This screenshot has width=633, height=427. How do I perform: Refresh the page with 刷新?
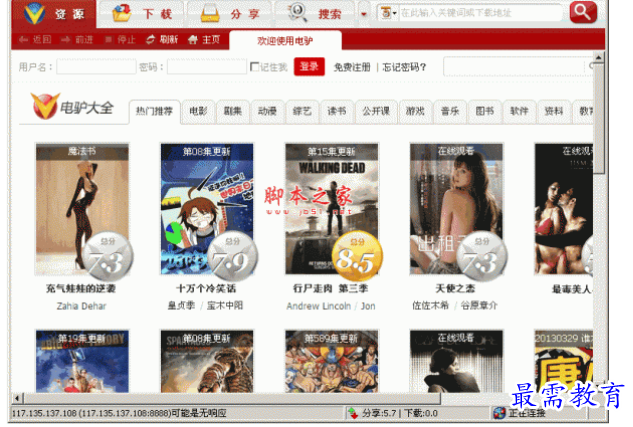[x=162, y=40]
